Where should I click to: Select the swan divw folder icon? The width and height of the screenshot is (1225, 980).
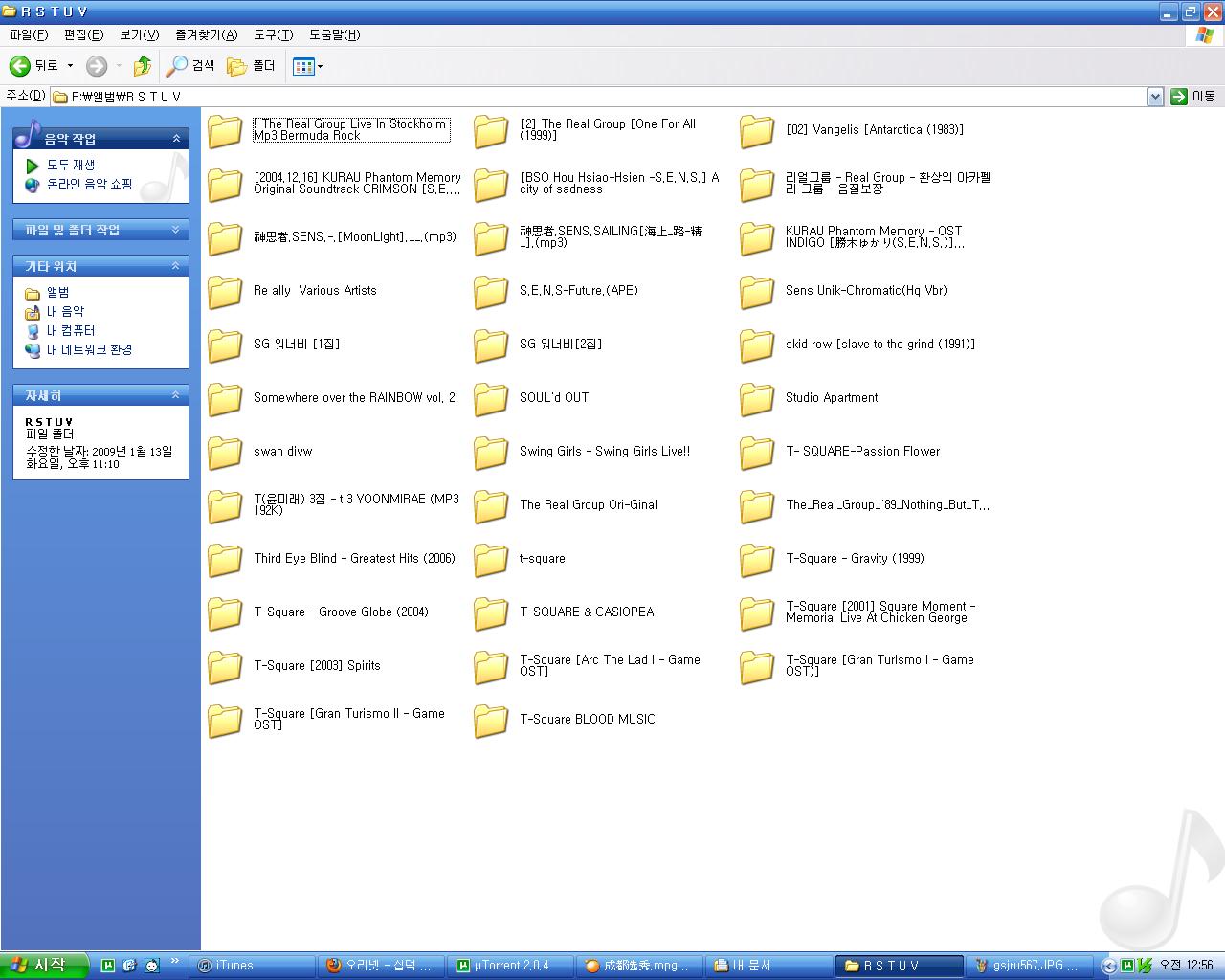point(225,453)
